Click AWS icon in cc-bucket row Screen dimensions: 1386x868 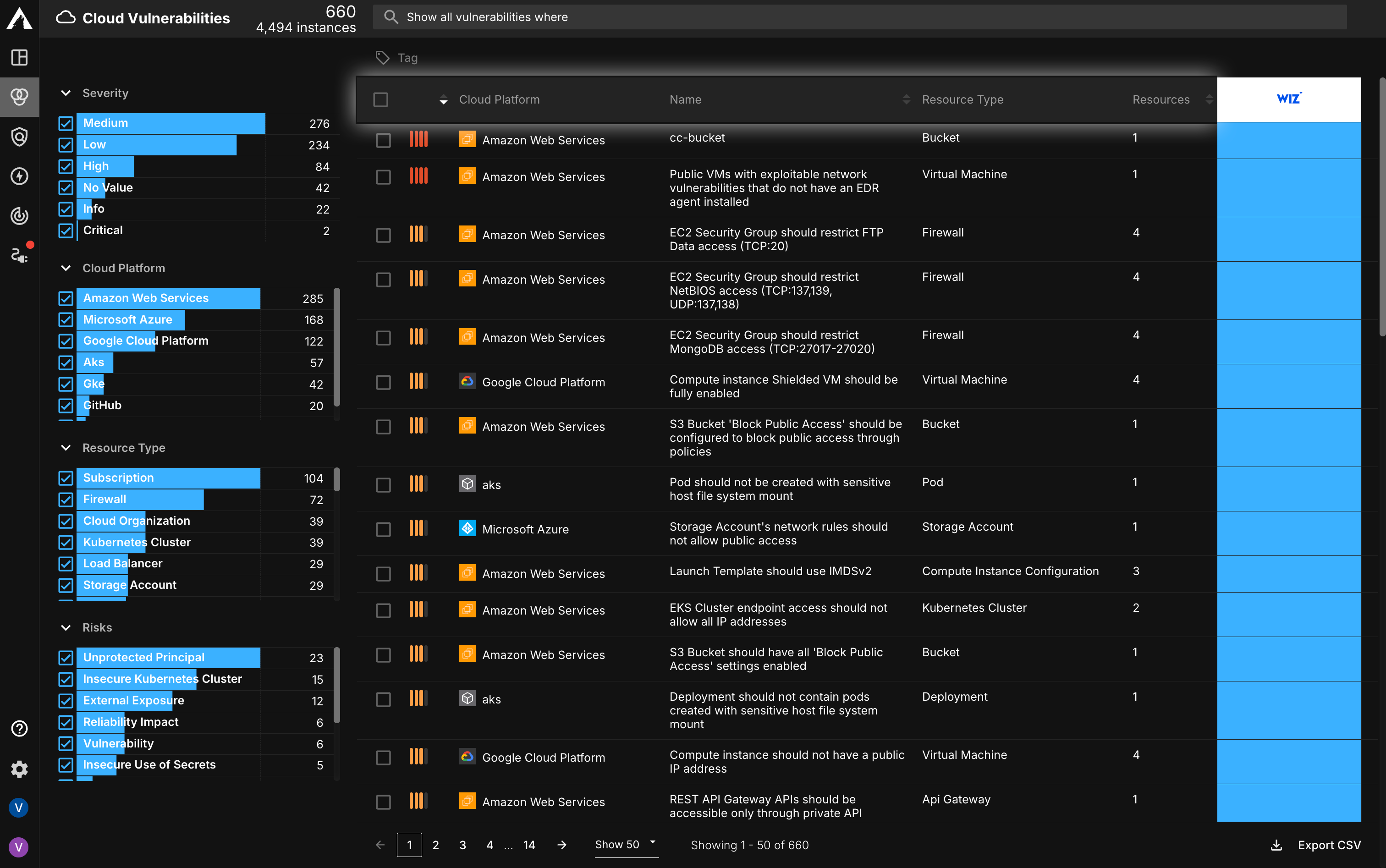click(x=467, y=139)
